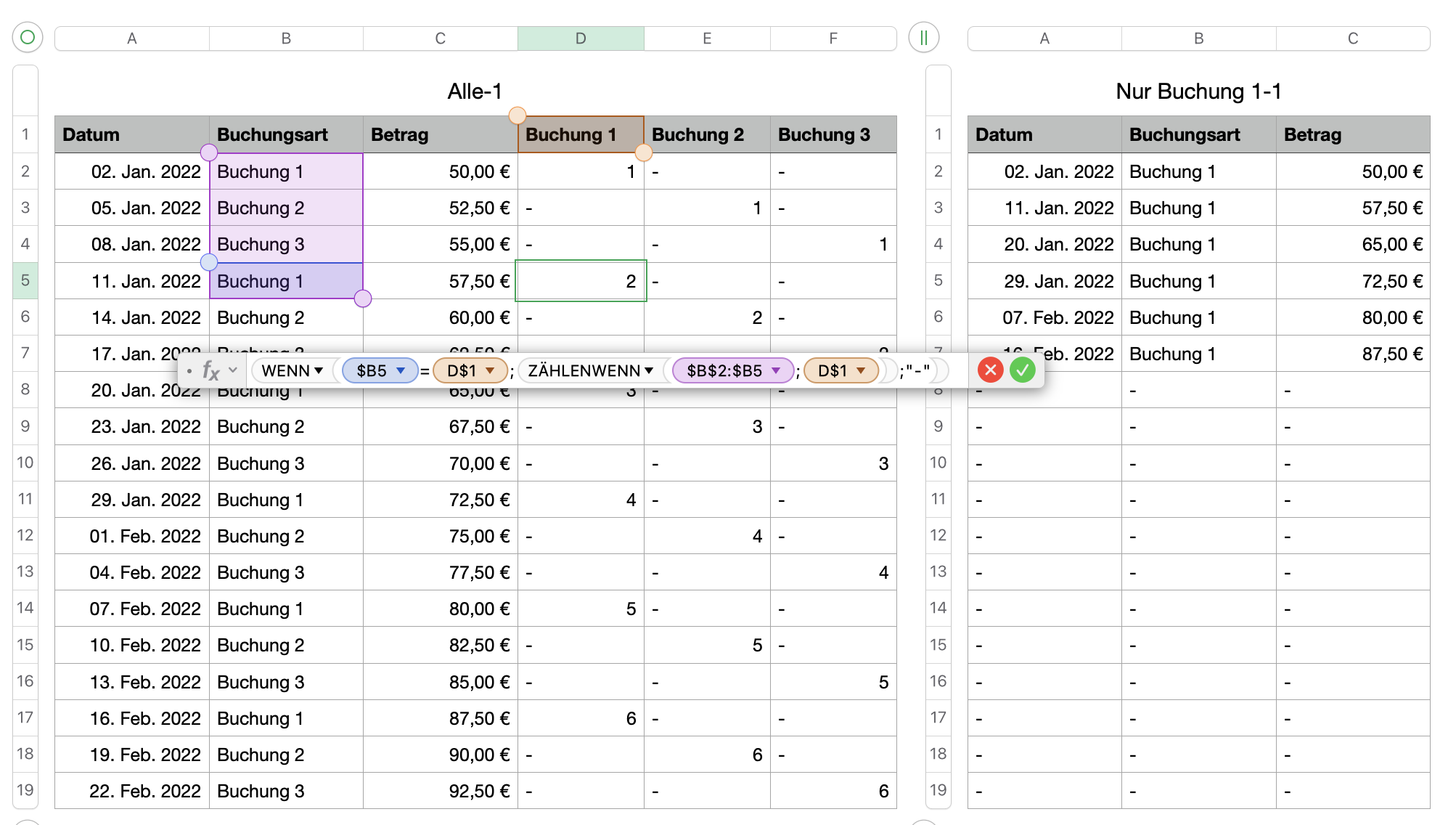This screenshot has height=825, width=1456.
Task: Accept formula with green checkmark button
Action: point(1022,370)
